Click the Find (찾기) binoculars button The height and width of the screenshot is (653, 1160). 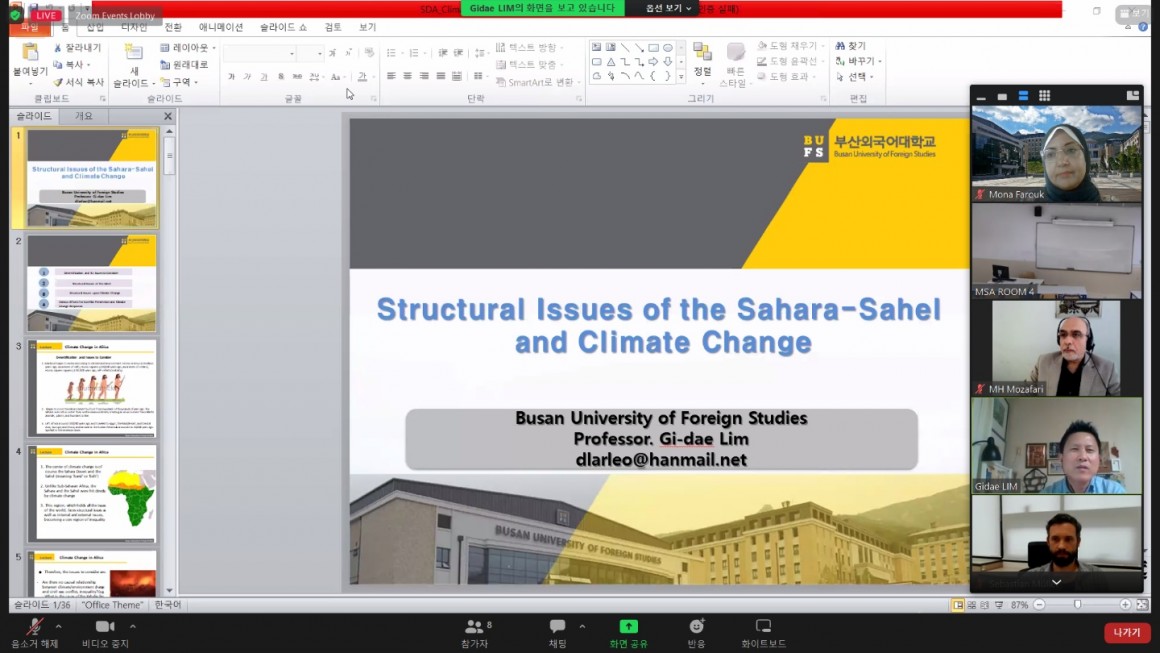tap(851, 46)
